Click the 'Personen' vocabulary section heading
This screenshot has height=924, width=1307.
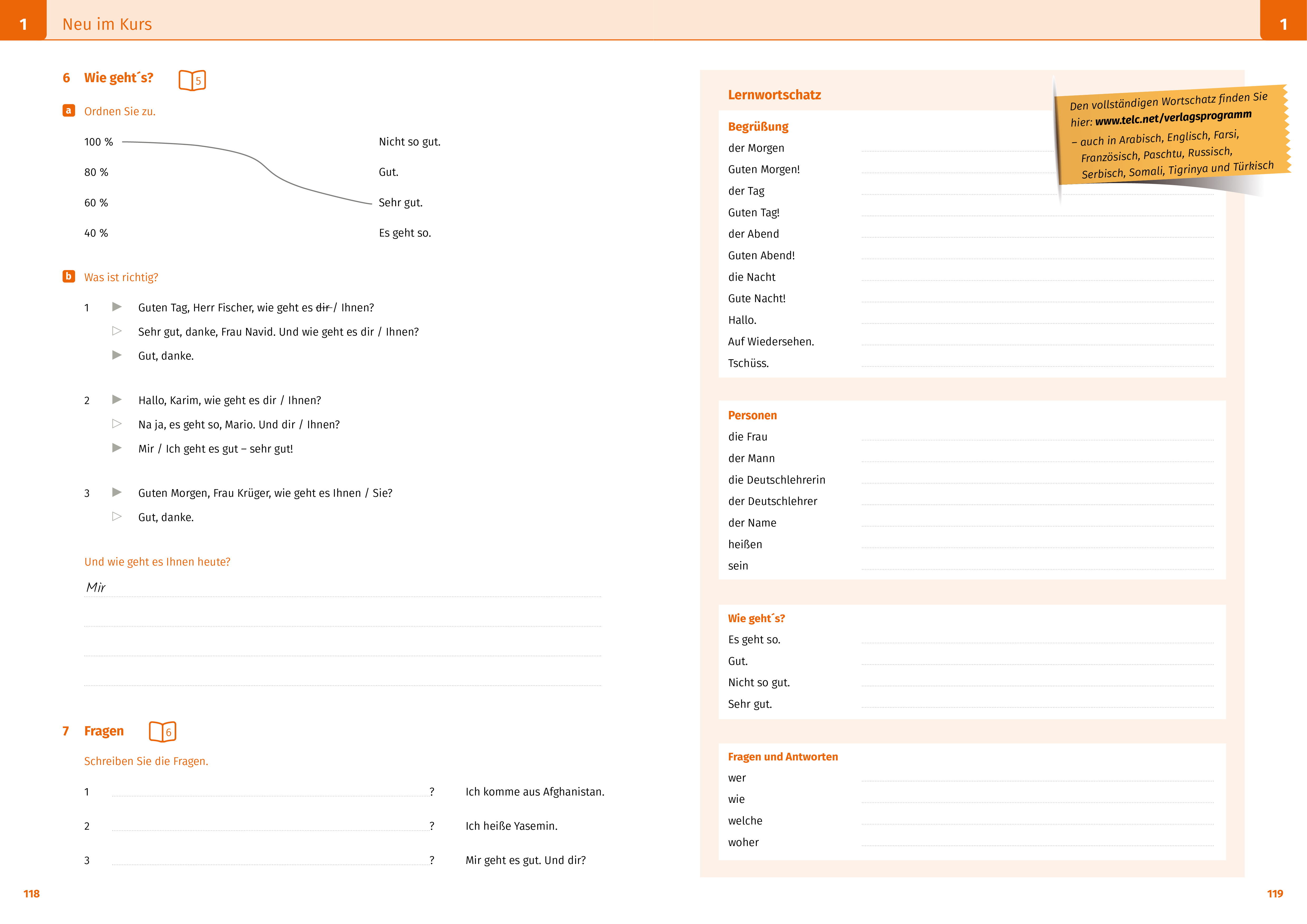pyautogui.click(x=752, y=415)
